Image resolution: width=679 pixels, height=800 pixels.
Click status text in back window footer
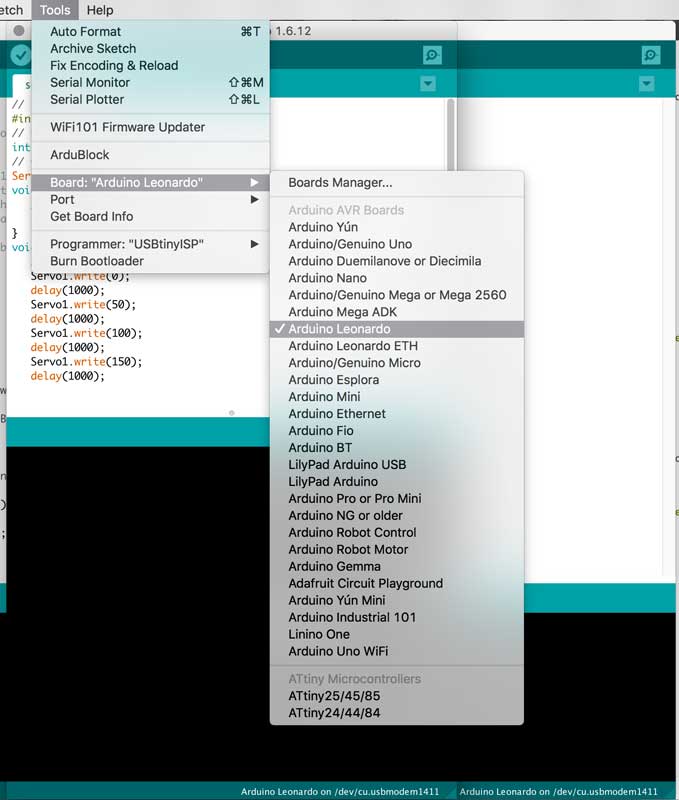tap(559, 791)
